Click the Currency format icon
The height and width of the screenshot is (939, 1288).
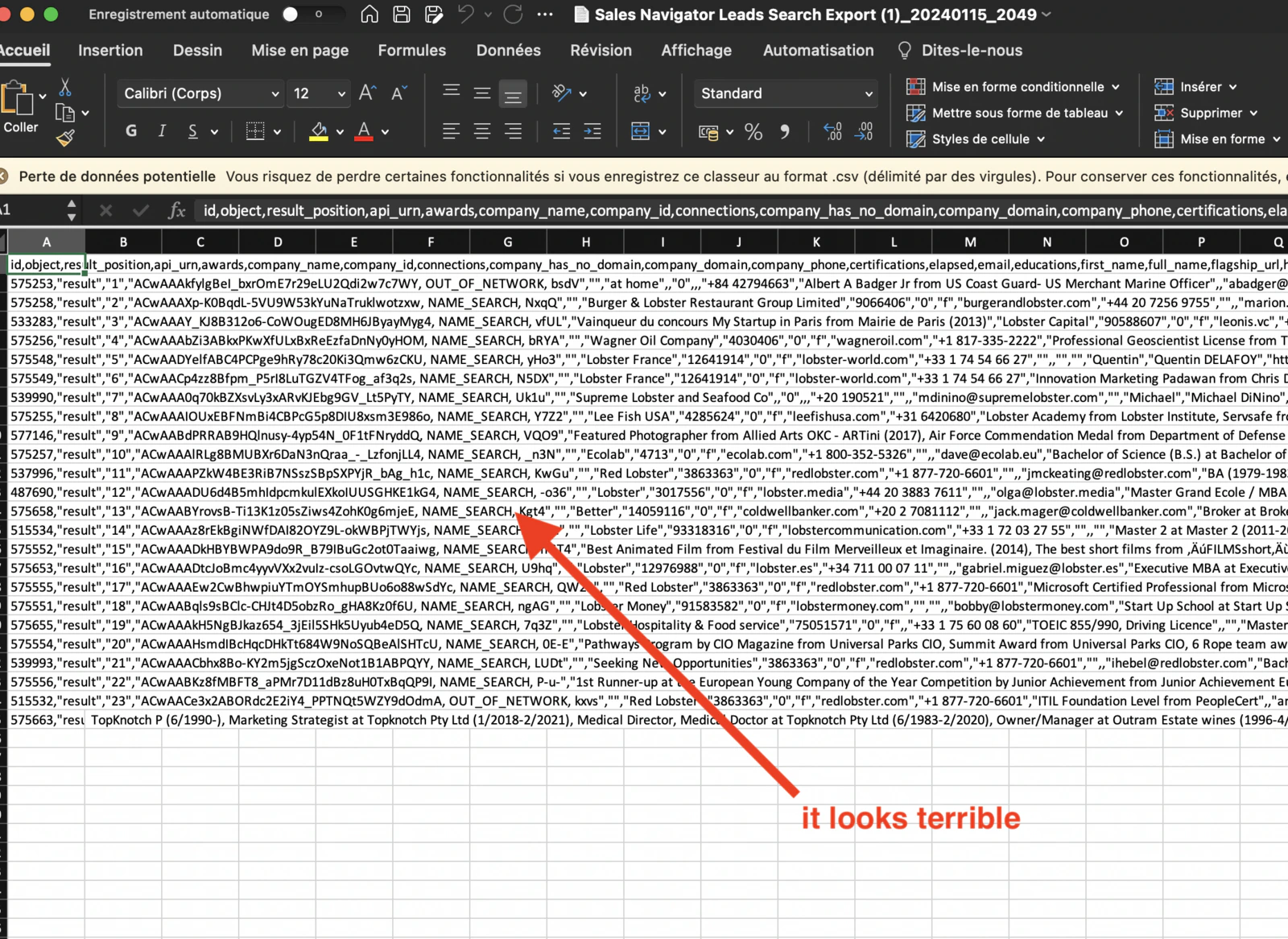pyautogui.click(x=708, y=132)
